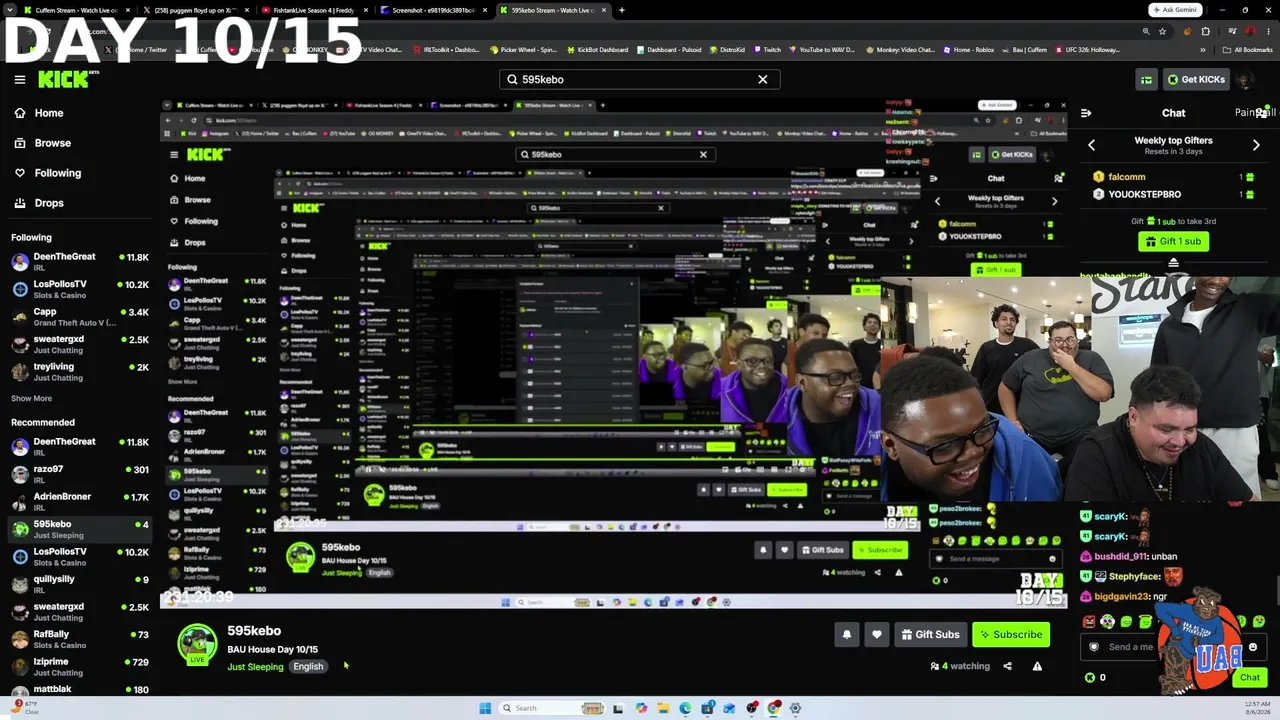The height and width of the screenshot is (720, 1280).
Task: Open the Kick hamburger sidebar menu
Action: [19, 79]
